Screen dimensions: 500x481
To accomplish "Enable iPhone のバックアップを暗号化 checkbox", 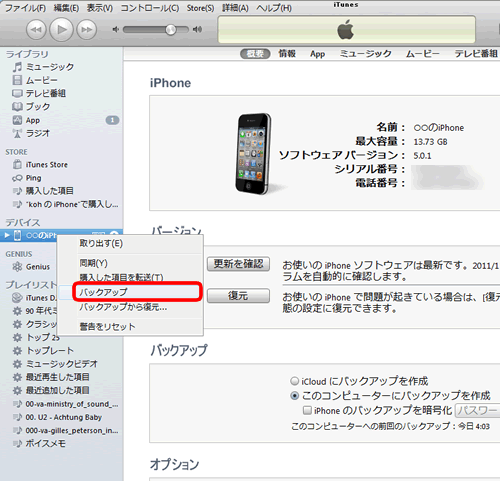I will tap(307, 410).
